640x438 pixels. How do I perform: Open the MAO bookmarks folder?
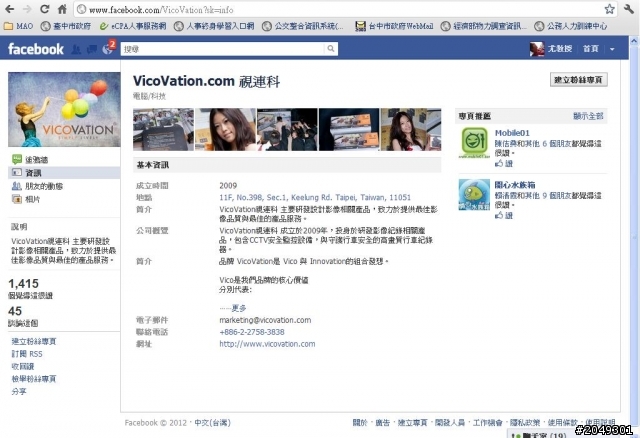(x=18, y=26)
